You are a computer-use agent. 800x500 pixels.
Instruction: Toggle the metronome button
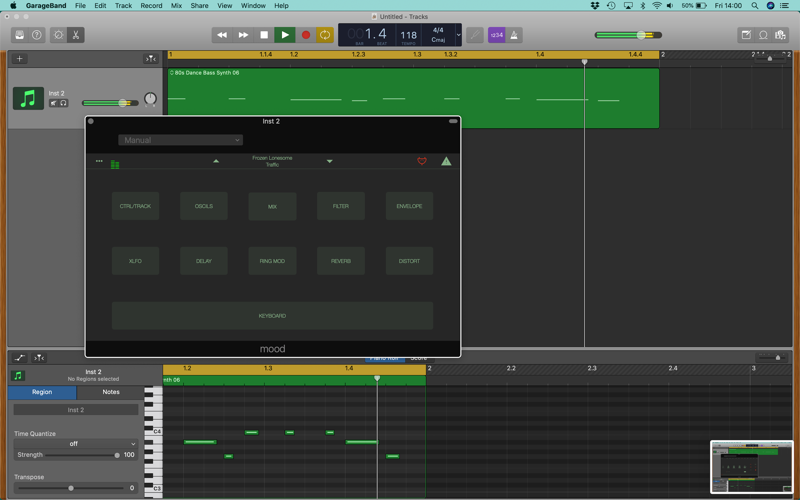(514, 35)
